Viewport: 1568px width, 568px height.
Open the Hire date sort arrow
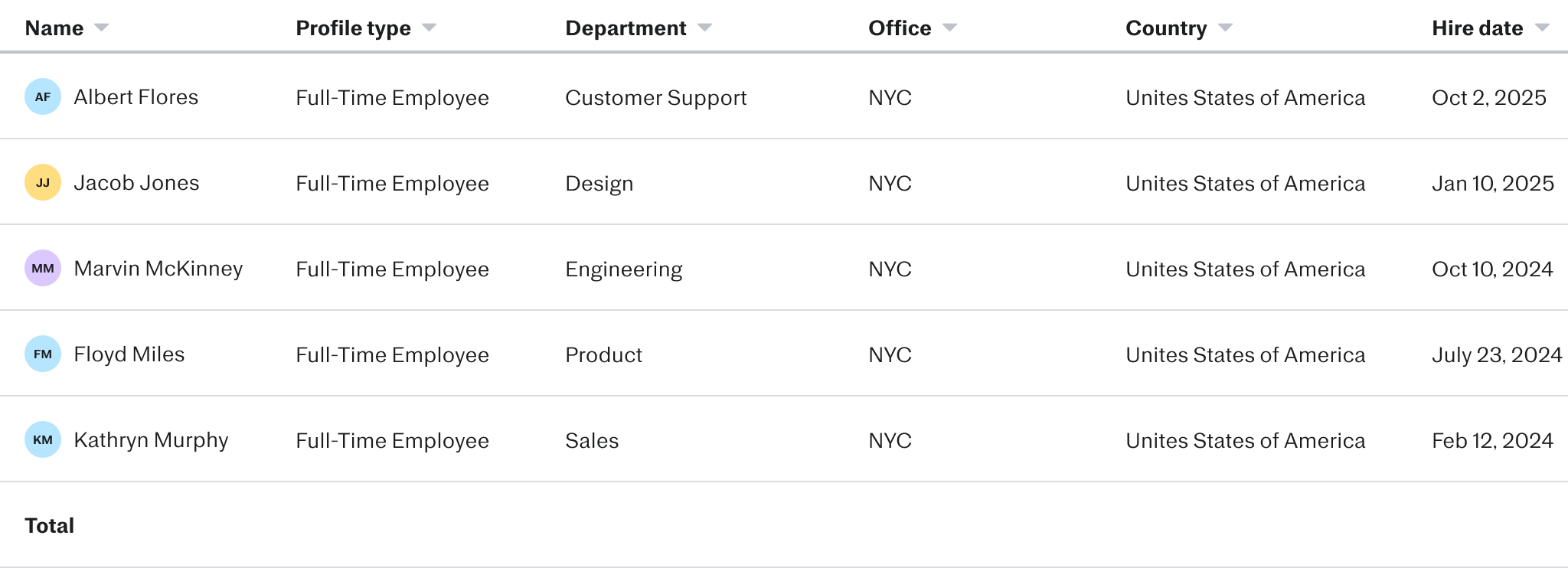1542,28
